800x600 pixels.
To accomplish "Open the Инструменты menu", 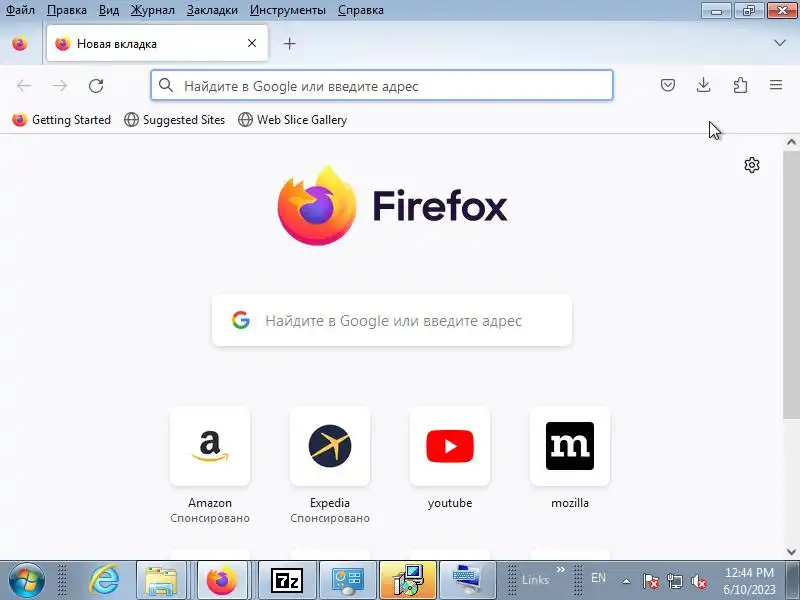I will [x=288, y=10].
